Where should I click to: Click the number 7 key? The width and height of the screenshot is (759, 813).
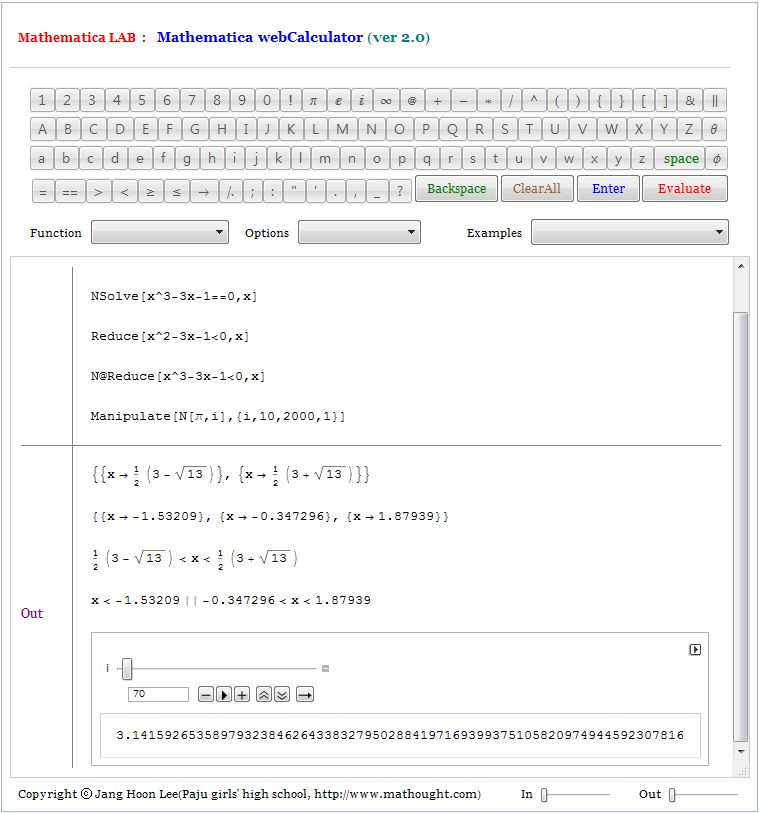[192, 101]
